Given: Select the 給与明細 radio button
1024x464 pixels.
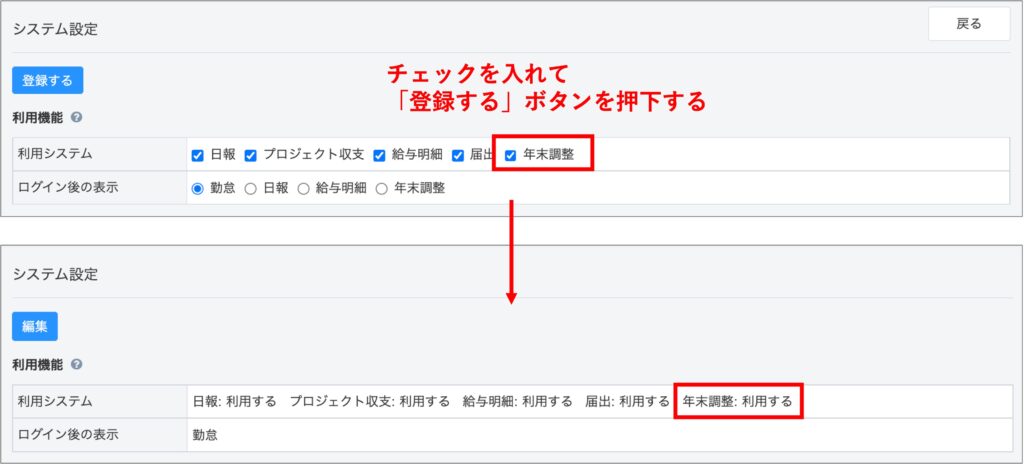Looking at the screenshot, I should (x=303, y=189).
